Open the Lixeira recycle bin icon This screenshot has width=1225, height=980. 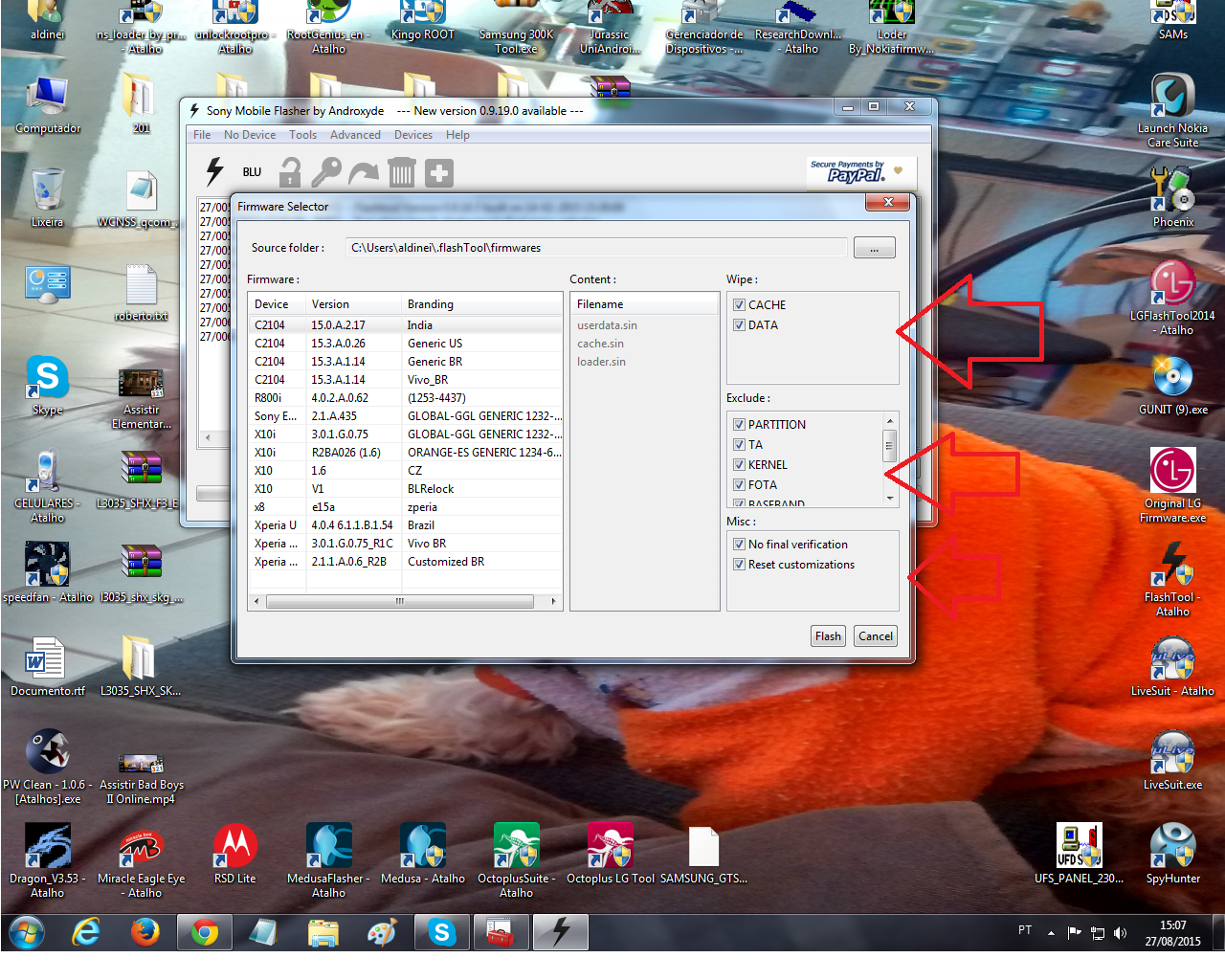[47, 197]
